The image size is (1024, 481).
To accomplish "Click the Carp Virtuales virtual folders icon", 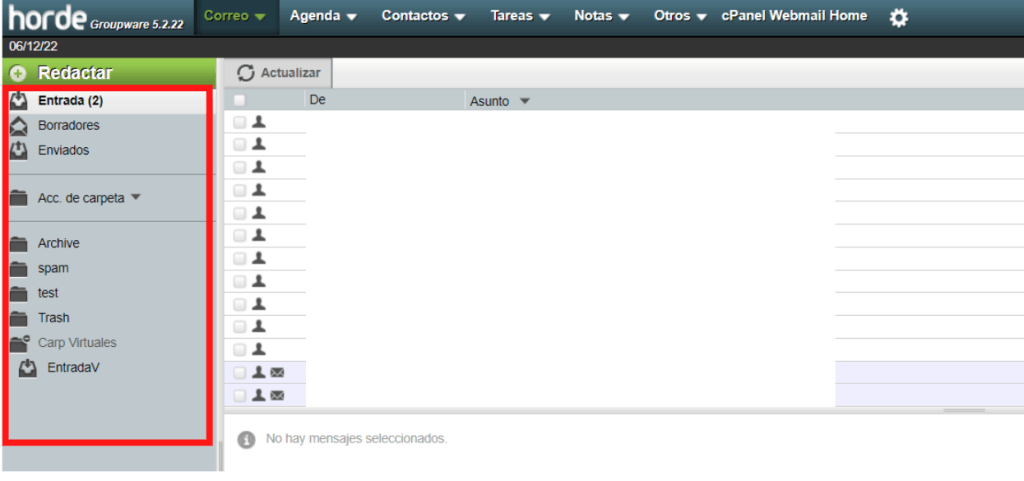I will (20, 343).
